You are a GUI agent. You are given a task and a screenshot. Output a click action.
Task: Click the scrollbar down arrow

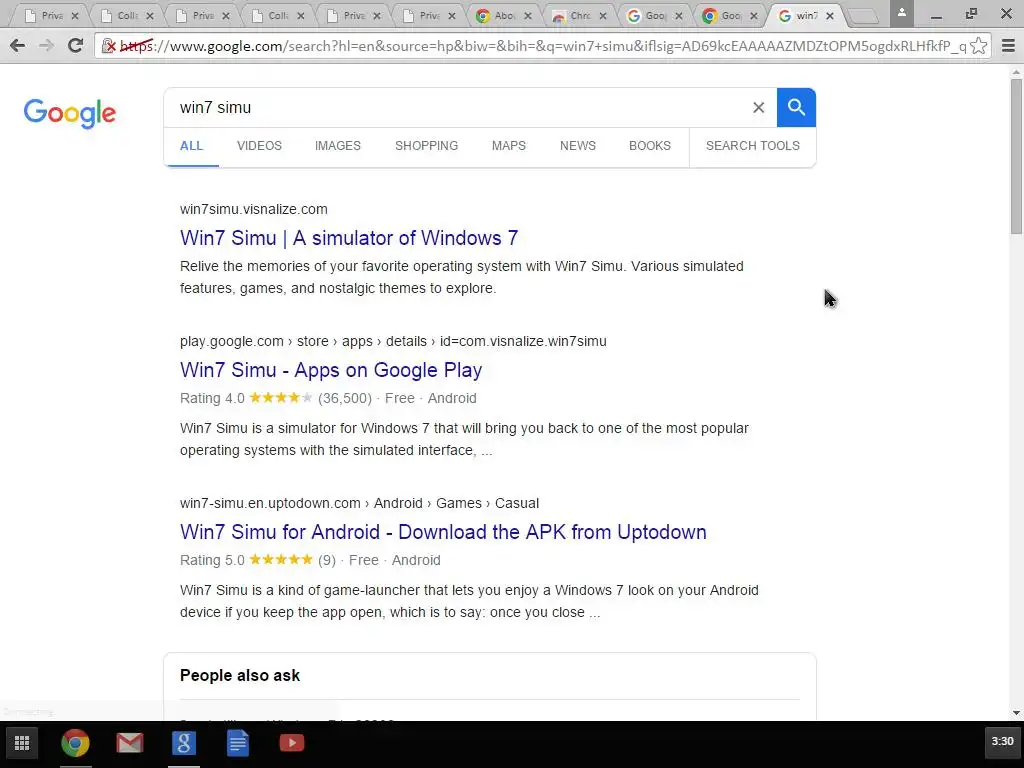[1016, 712]
